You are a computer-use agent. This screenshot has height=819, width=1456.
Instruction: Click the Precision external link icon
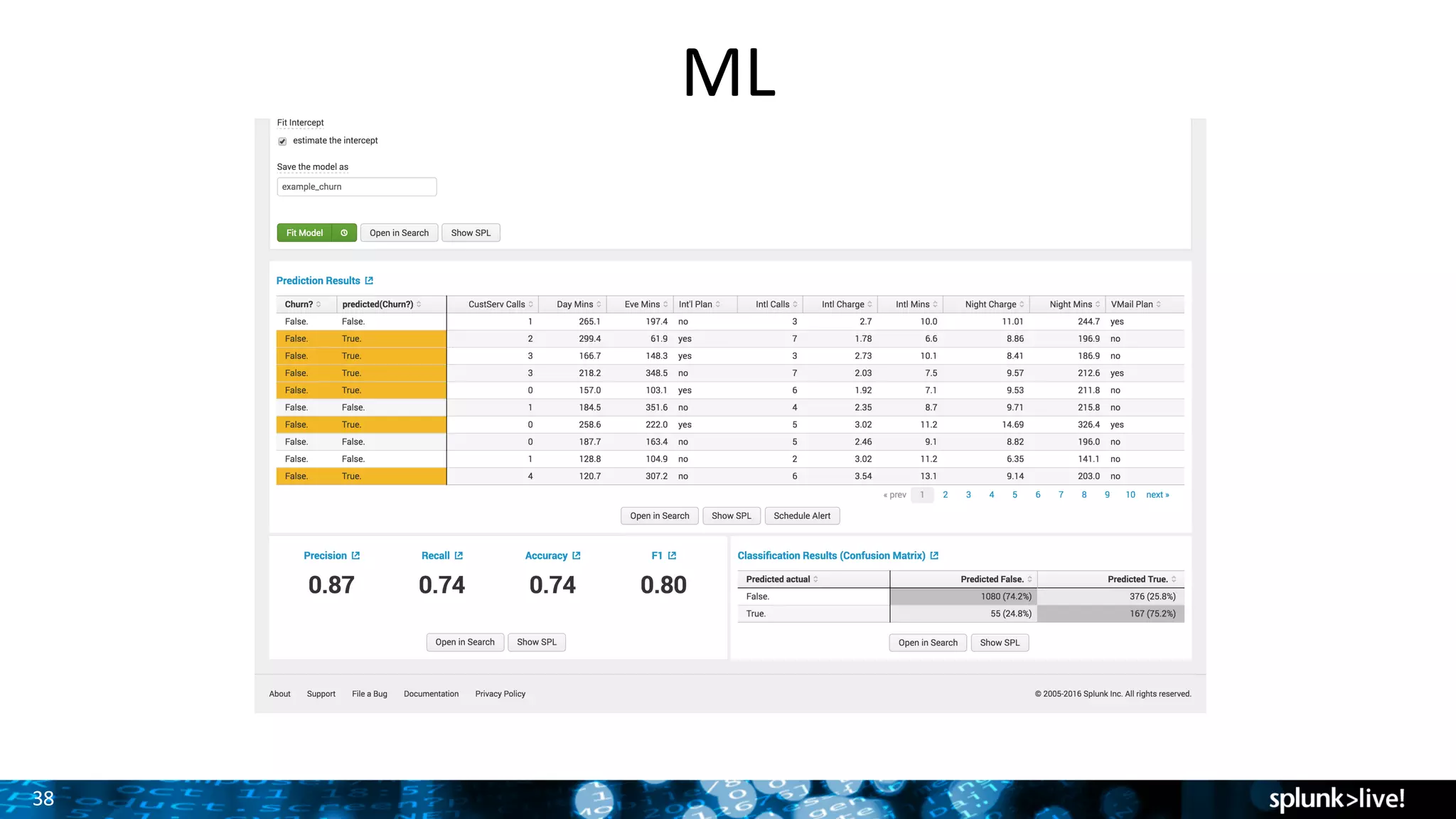(x=355, y=556)
